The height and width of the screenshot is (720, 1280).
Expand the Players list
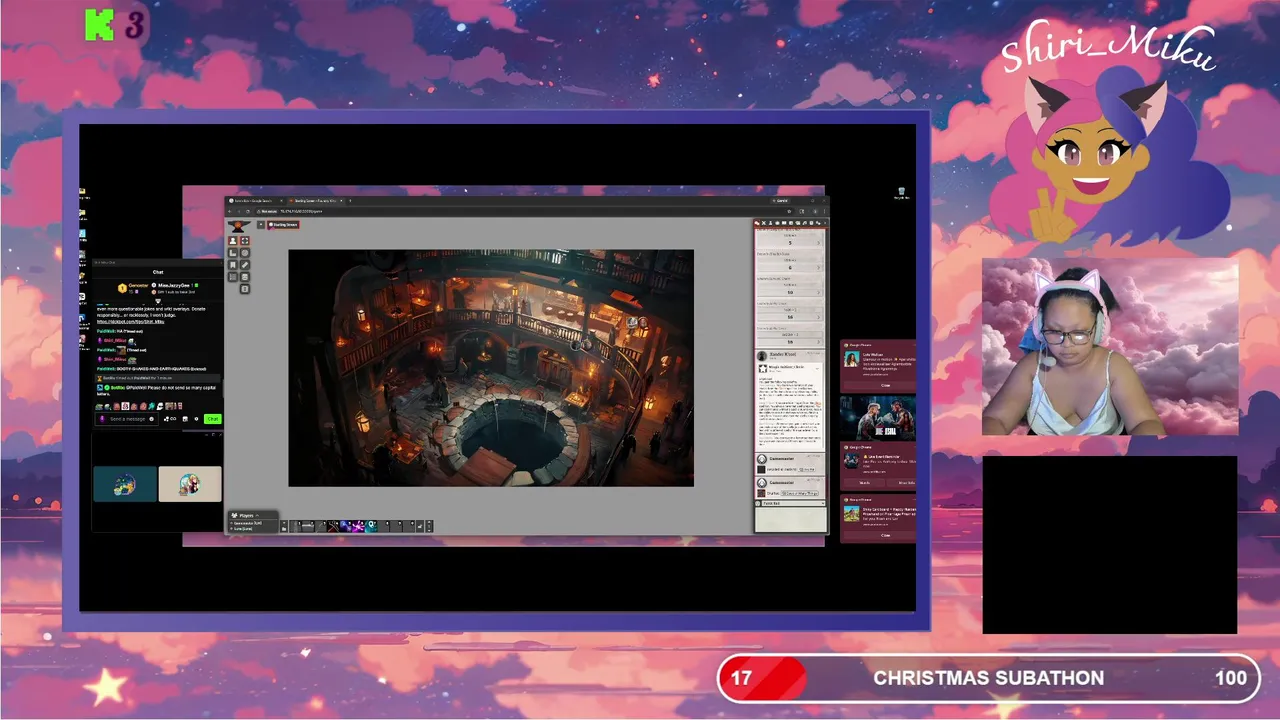(x=246, y=516)
